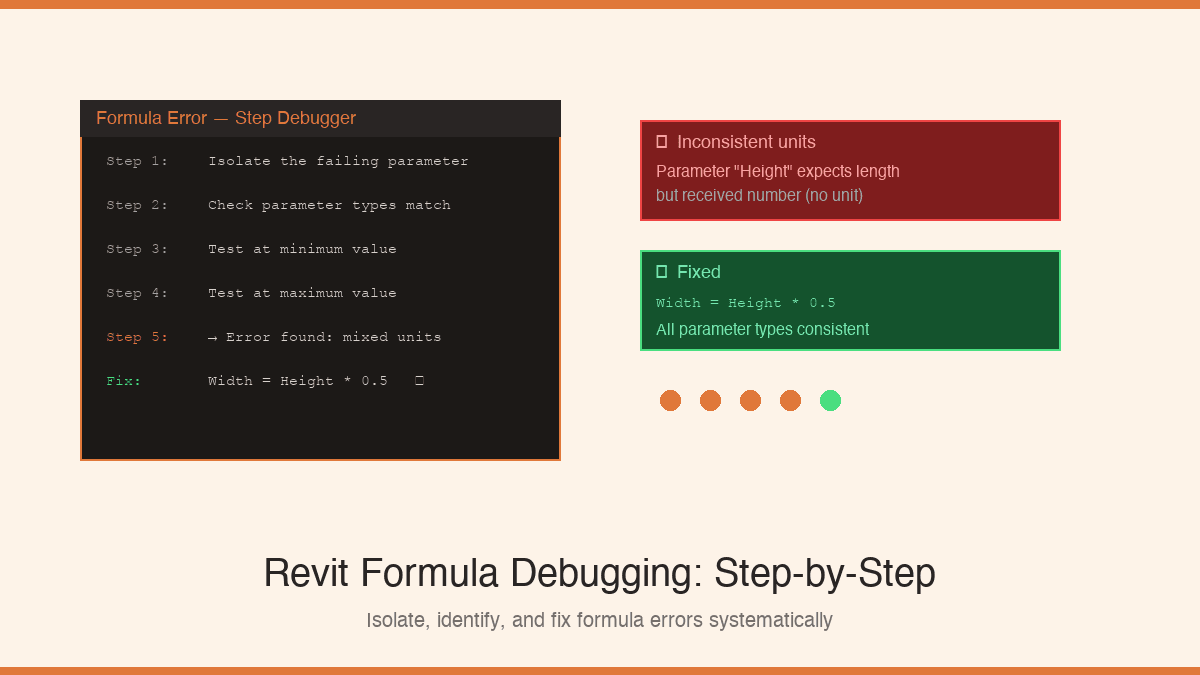Select the third orange progress dot

[x=750, y=400]
